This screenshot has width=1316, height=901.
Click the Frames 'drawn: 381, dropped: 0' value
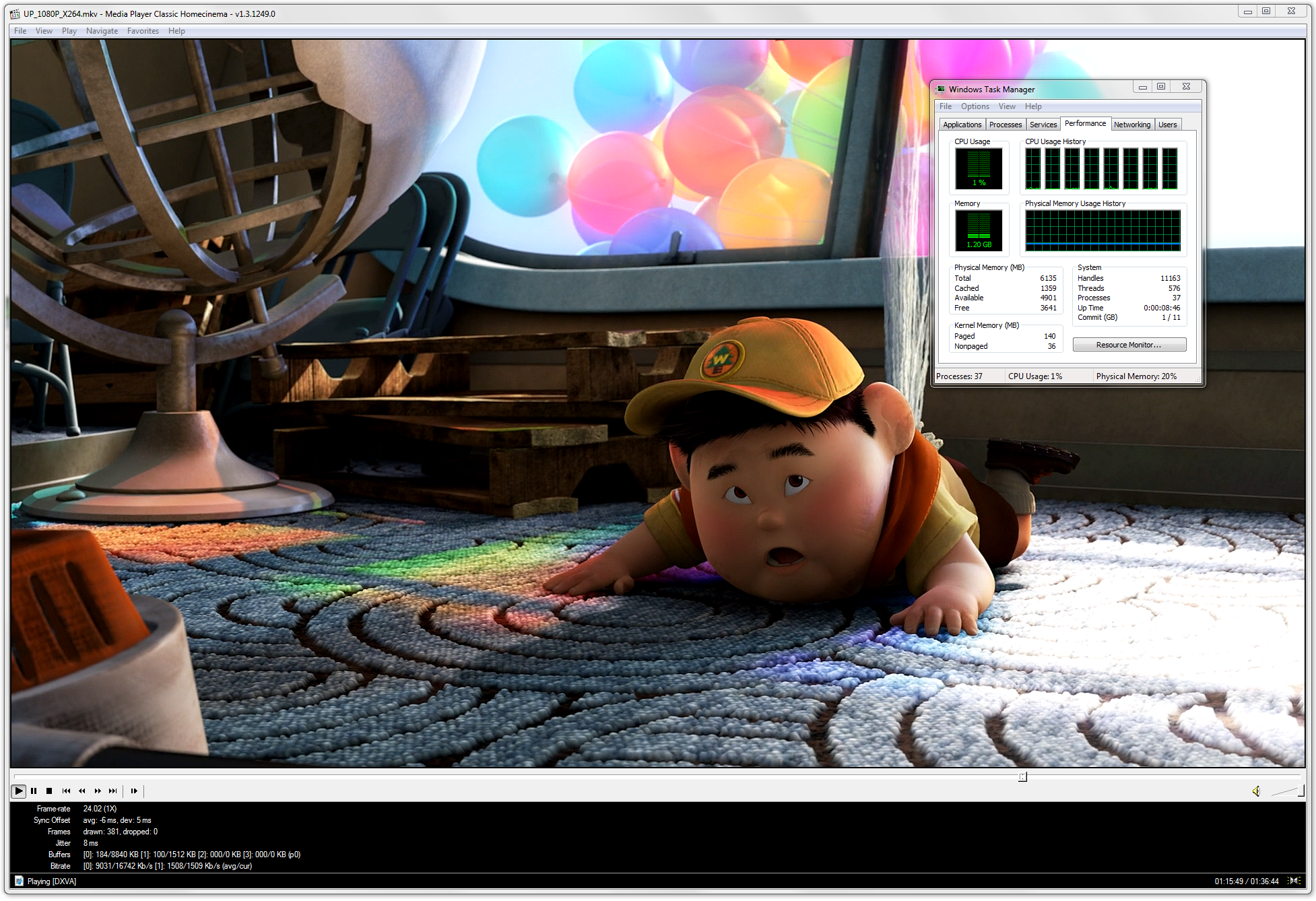pos(121,832)
